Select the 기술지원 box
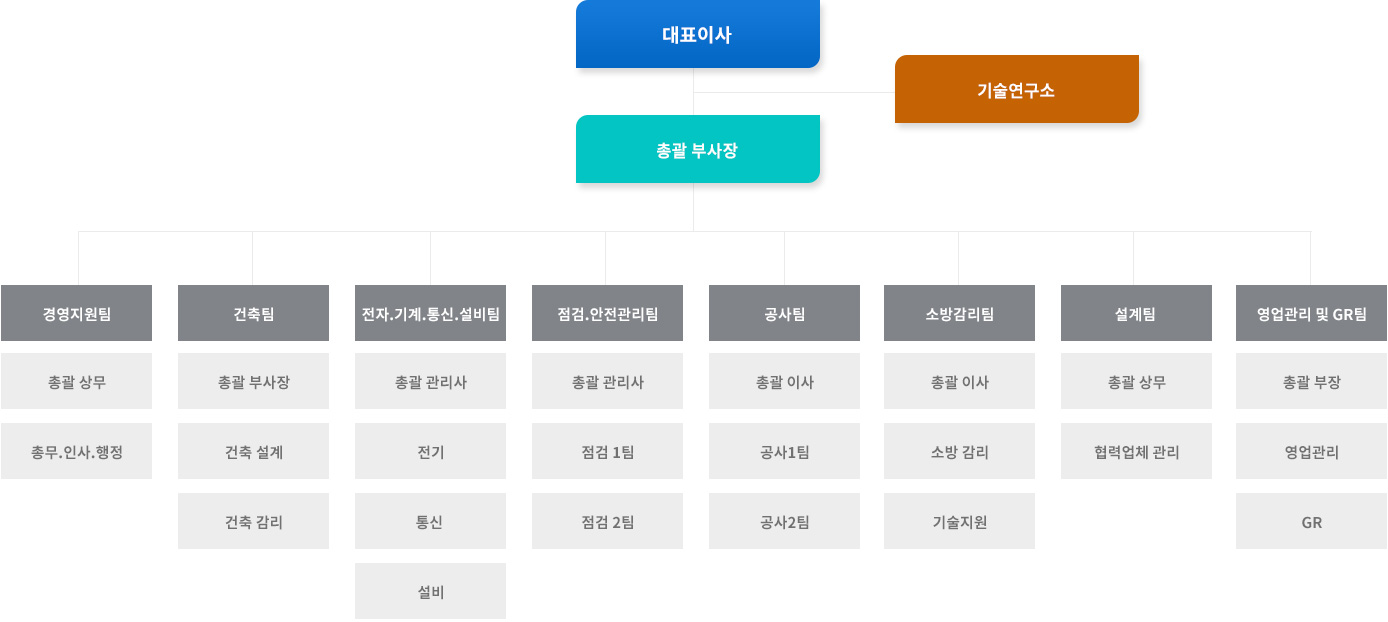Image resolution: width=1388 pixels, height=622 pixels. pos(959,521)
